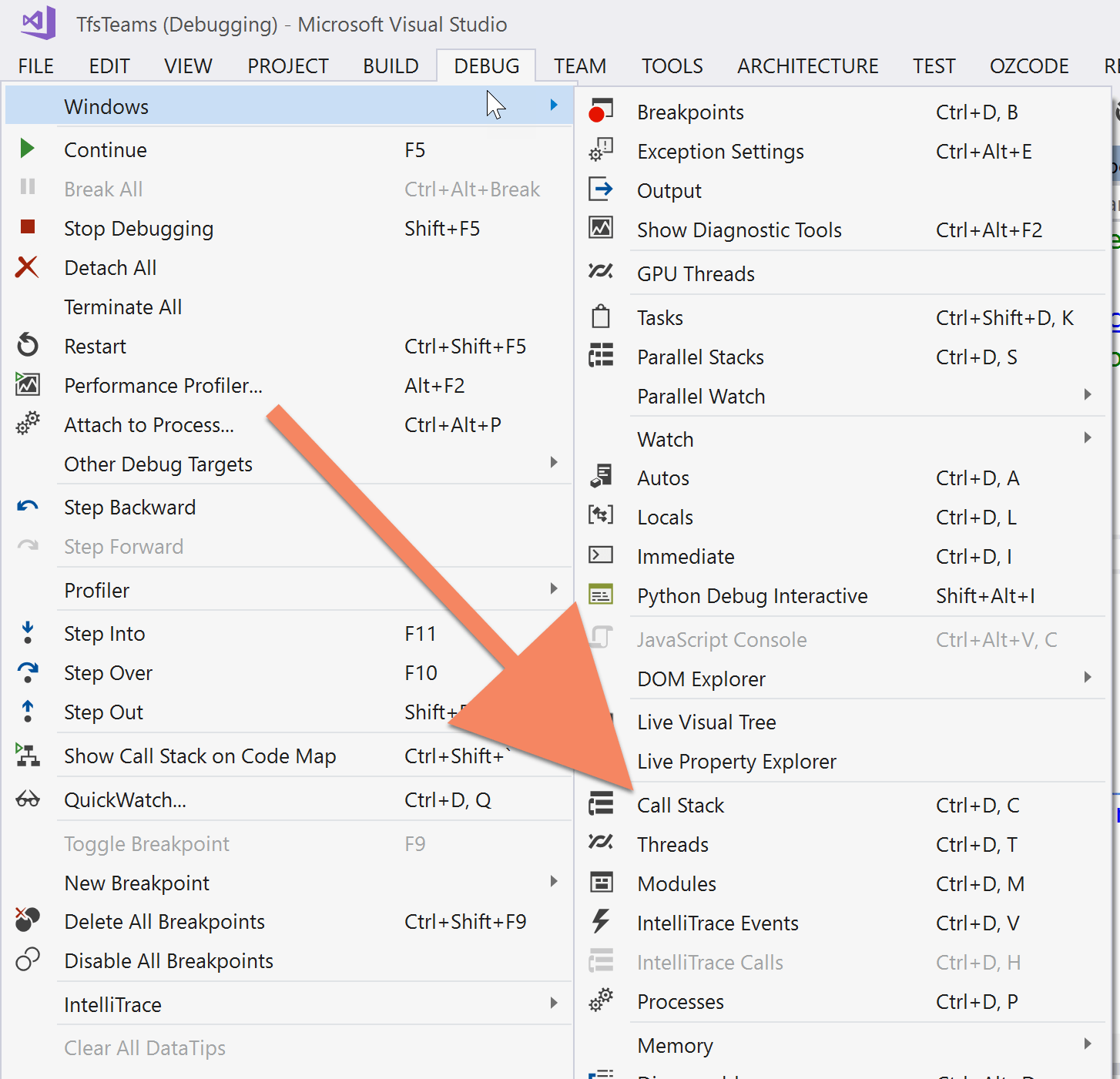
Task: Click the Modules window icon
Action: [601, 882]
